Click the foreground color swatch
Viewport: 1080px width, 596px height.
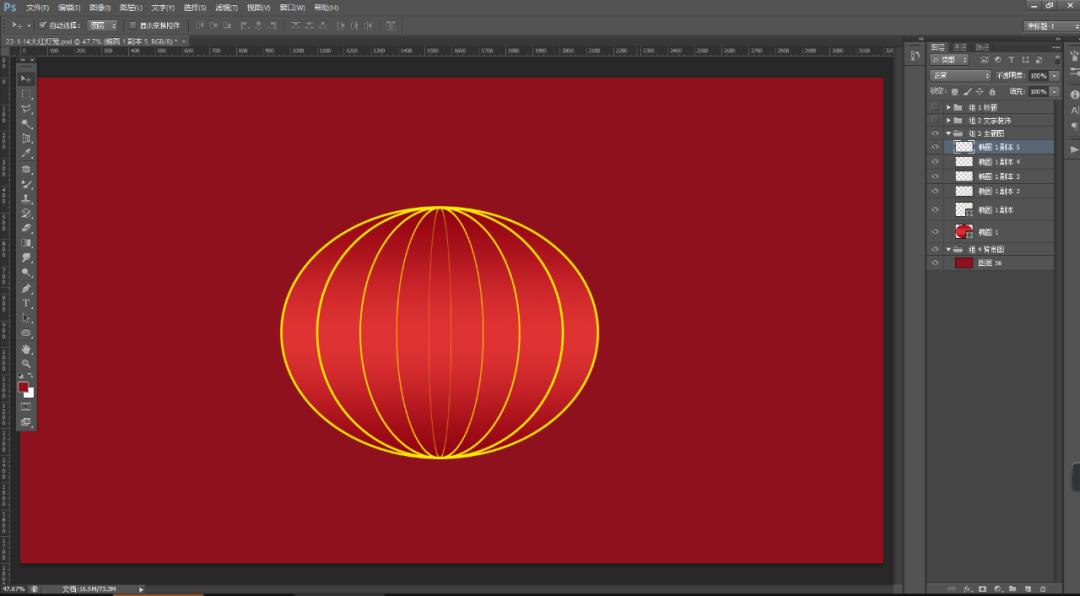(23, 387)
